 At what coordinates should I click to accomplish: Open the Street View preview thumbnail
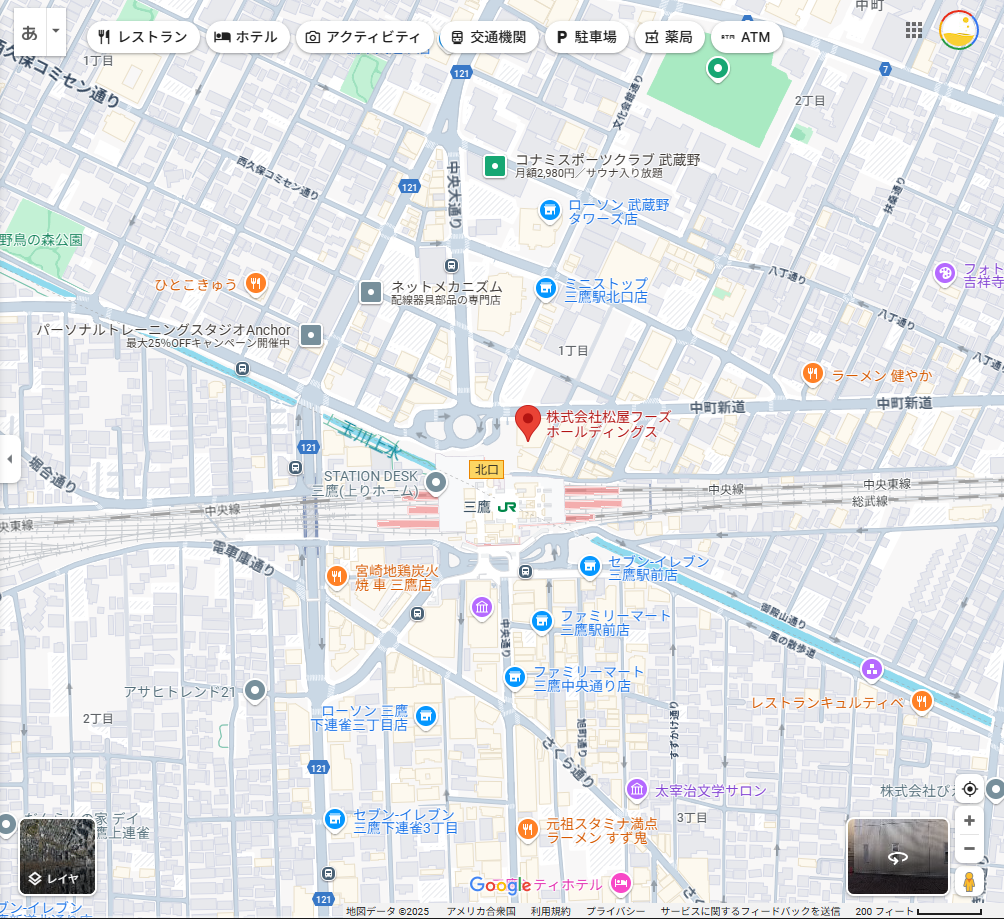coord(897,856)
